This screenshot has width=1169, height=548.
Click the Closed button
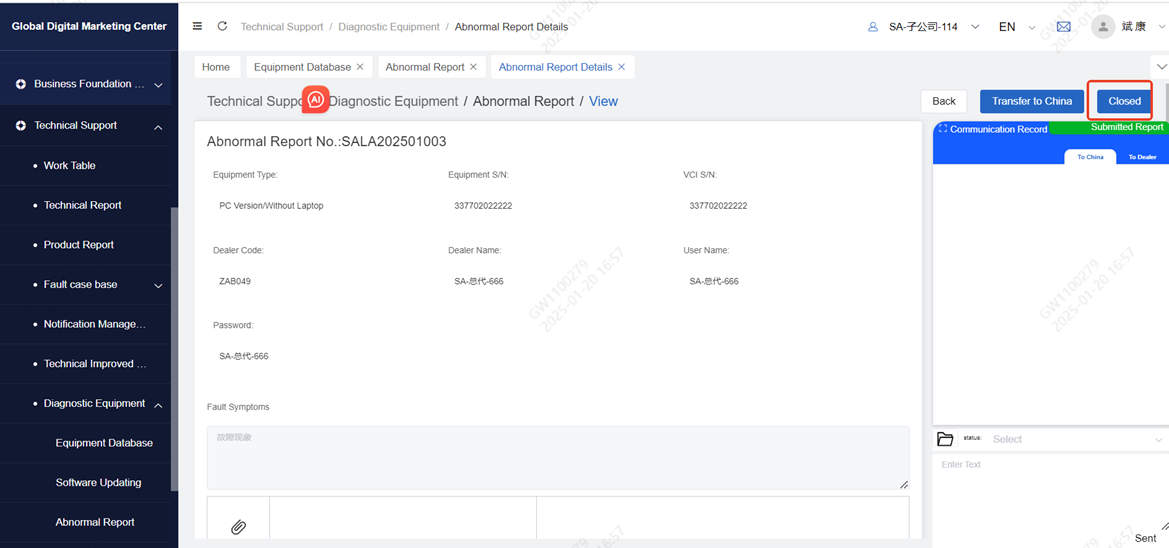[x=1124, y=101]
